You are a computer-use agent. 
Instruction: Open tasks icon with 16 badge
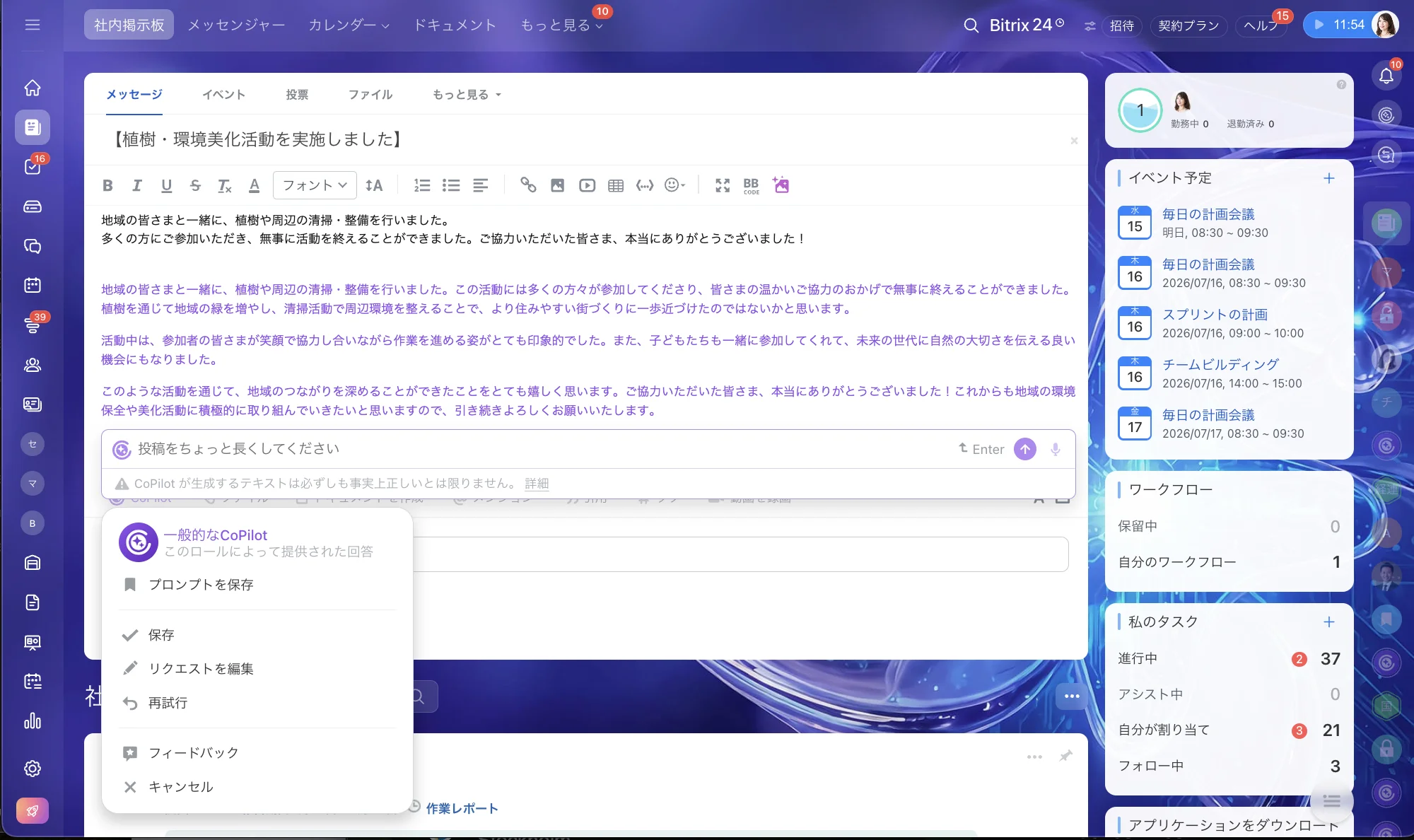33,167
